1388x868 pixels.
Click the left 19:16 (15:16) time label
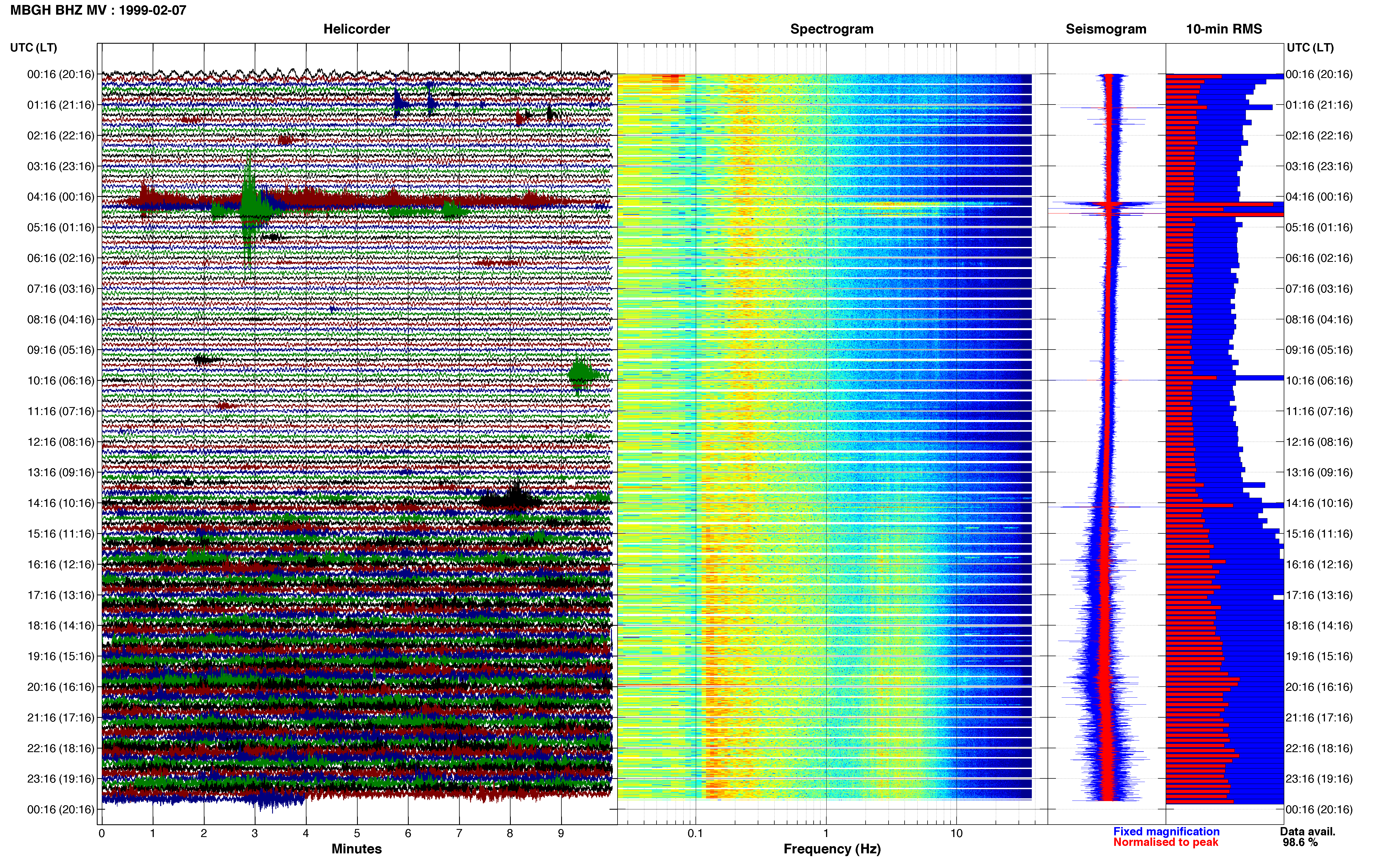tap(61, 656)
